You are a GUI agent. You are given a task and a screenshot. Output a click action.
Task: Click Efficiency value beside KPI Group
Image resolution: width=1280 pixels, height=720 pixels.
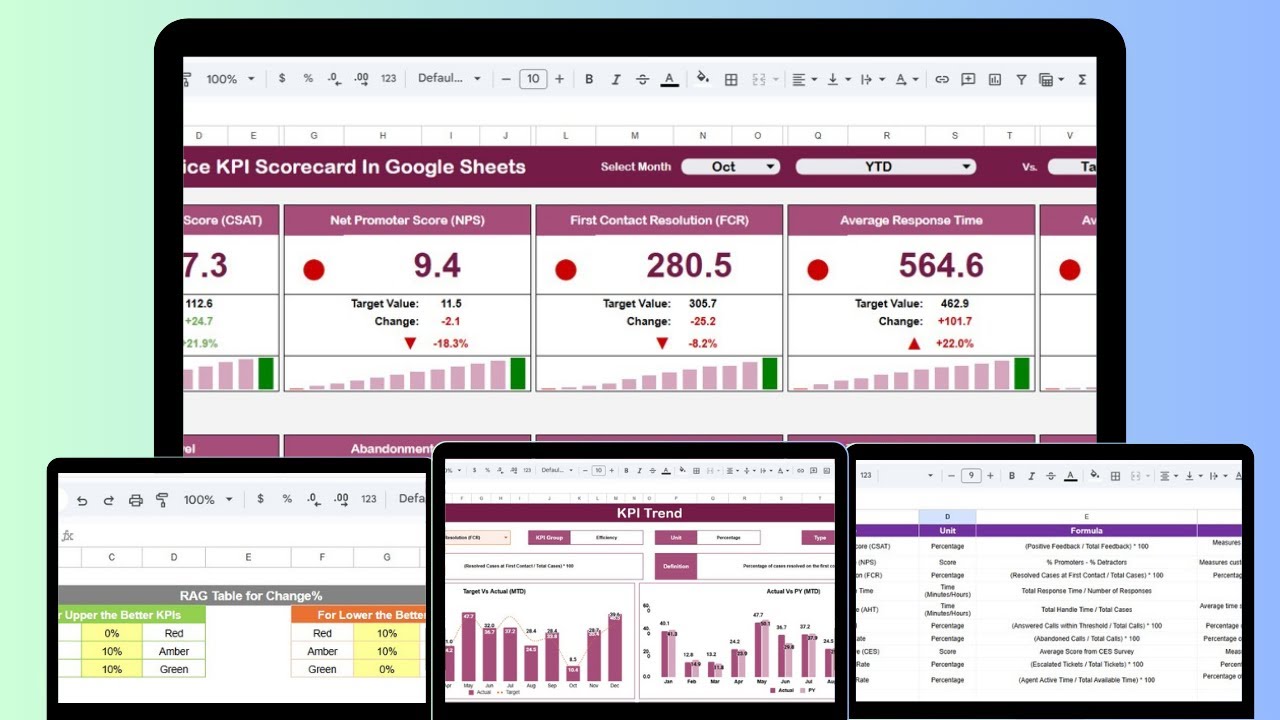(x=607, y=537)
